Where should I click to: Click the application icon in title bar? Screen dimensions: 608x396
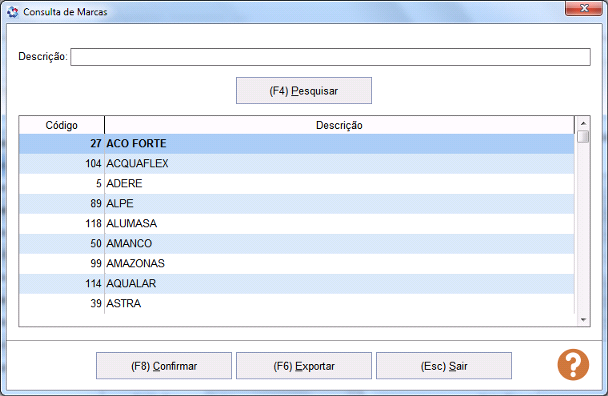(12, 12)
